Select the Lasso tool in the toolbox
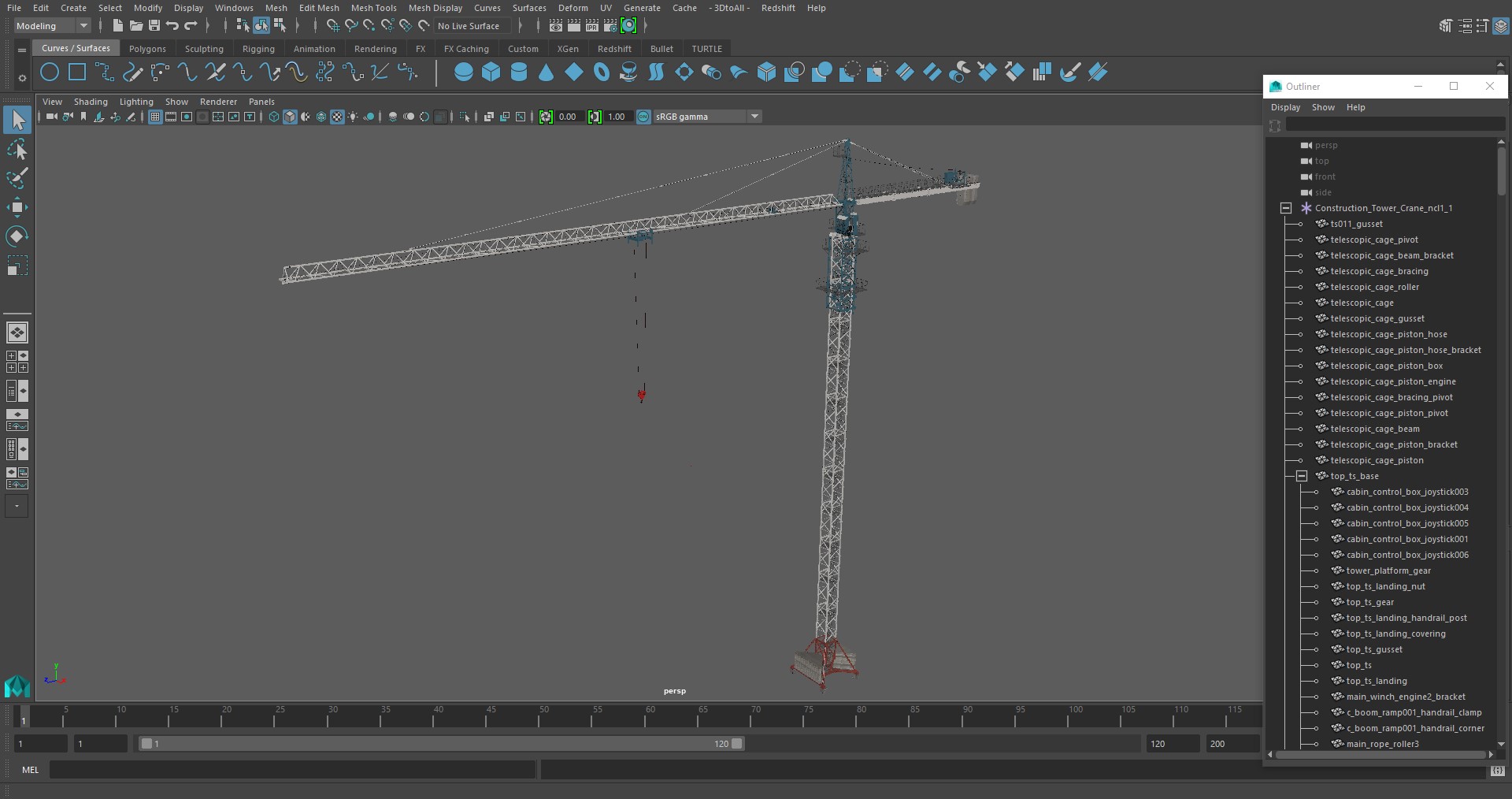The image size is (1512, 799). click(17, 149)
